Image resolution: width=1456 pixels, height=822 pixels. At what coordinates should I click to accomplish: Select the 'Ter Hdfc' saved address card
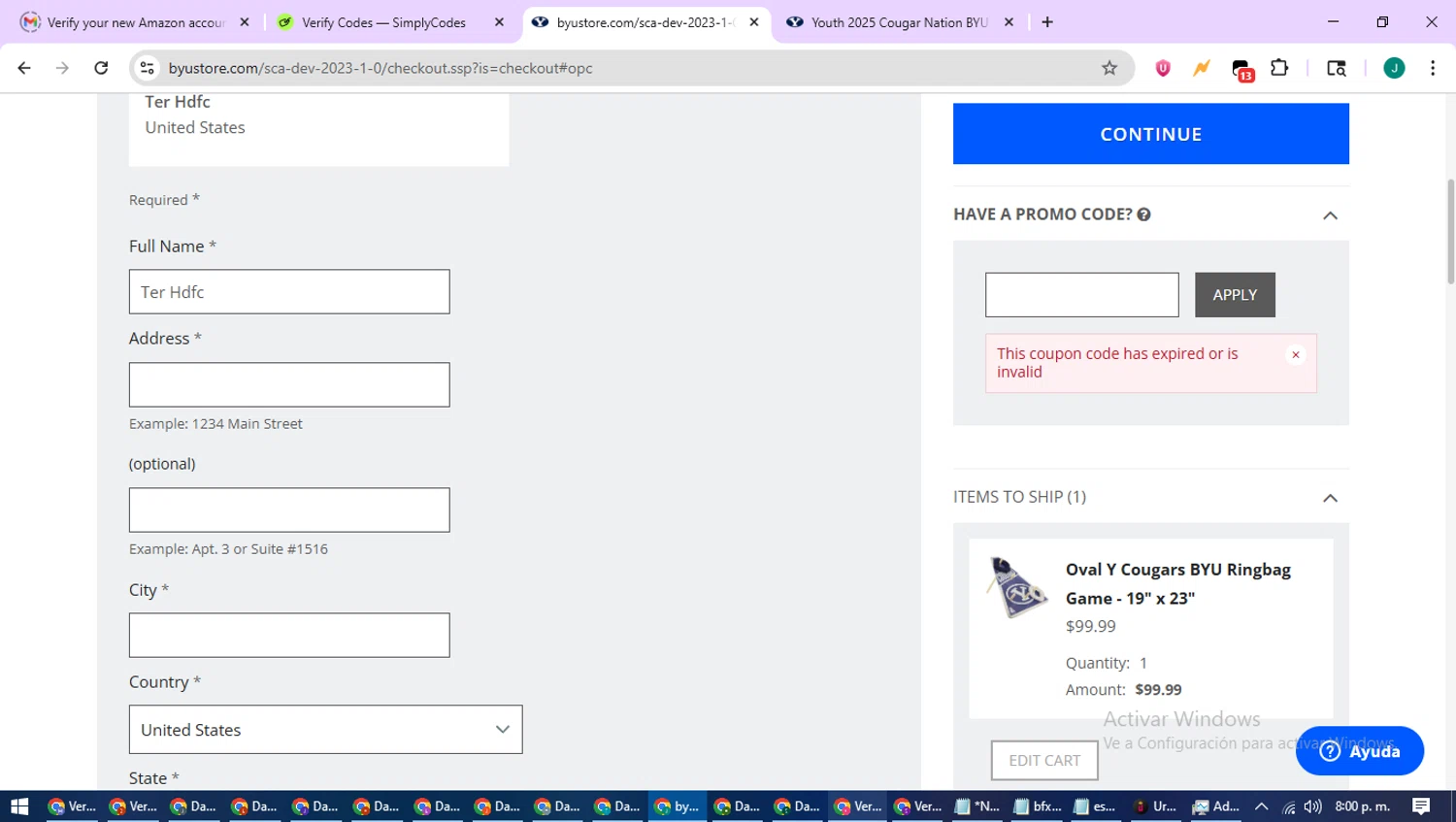(318, 129)
